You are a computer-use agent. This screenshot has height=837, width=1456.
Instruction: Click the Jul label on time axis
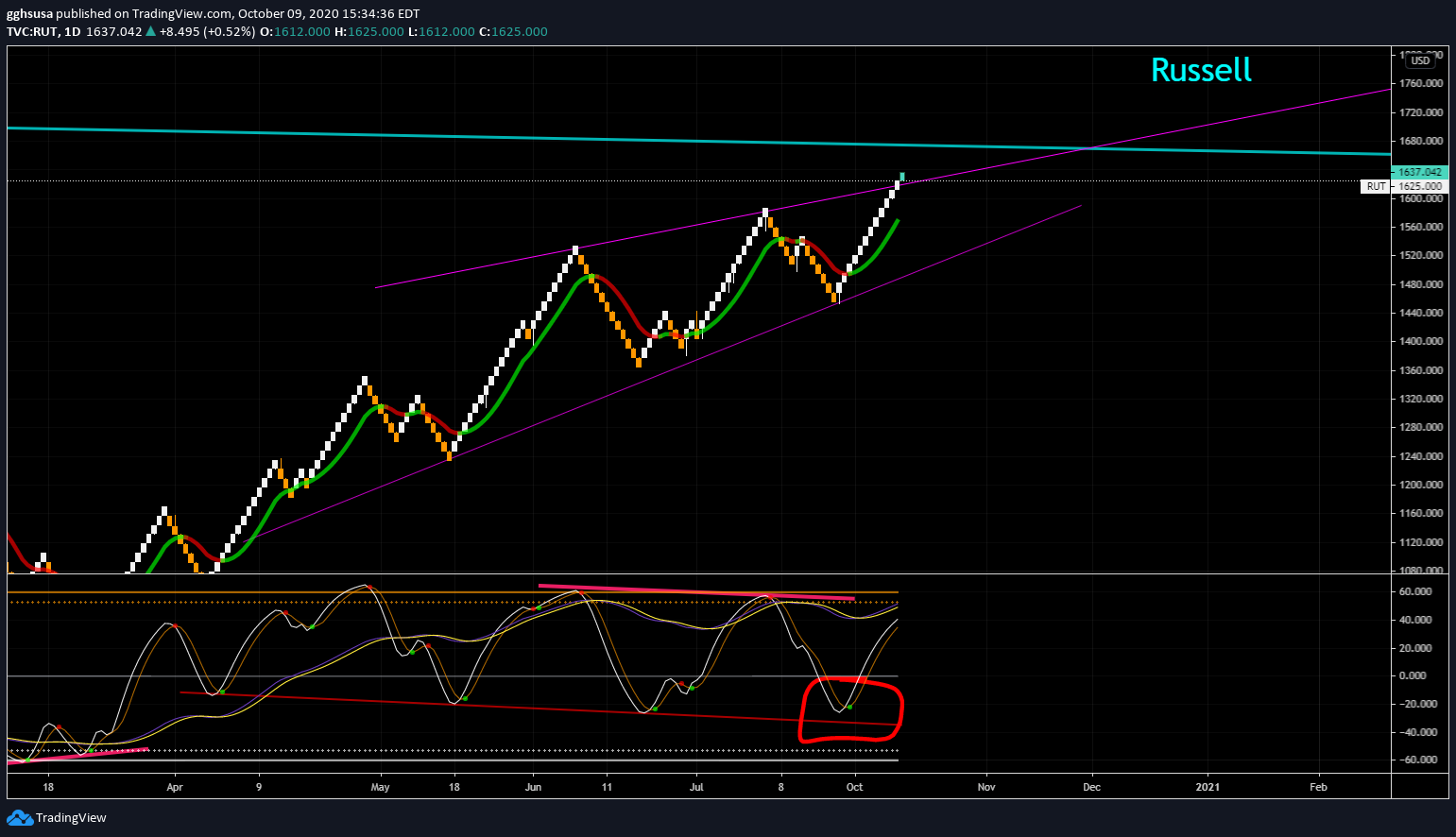click(696, 787)
